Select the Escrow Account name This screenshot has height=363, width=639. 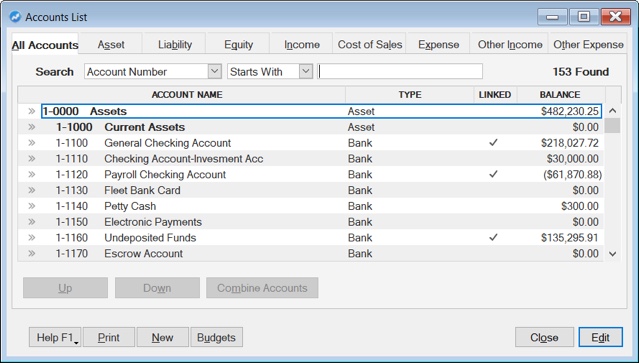(143, 253)
